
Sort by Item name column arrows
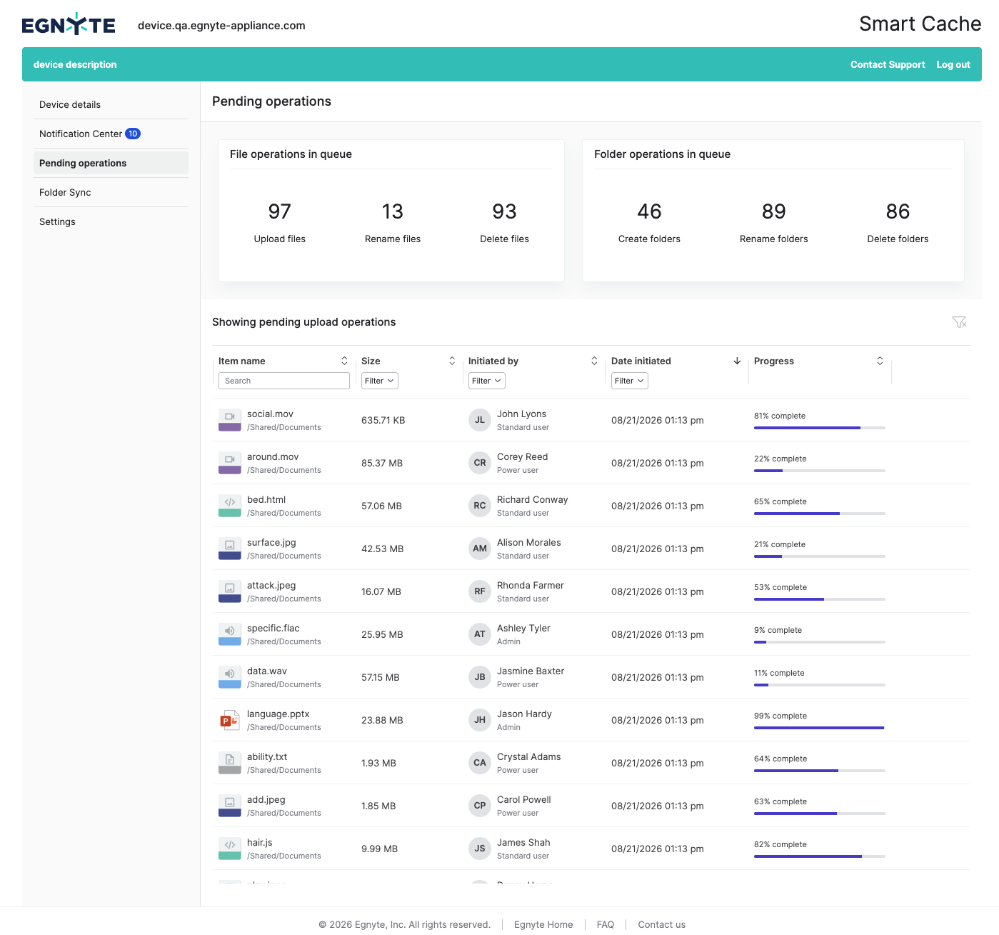coord(344,360)
